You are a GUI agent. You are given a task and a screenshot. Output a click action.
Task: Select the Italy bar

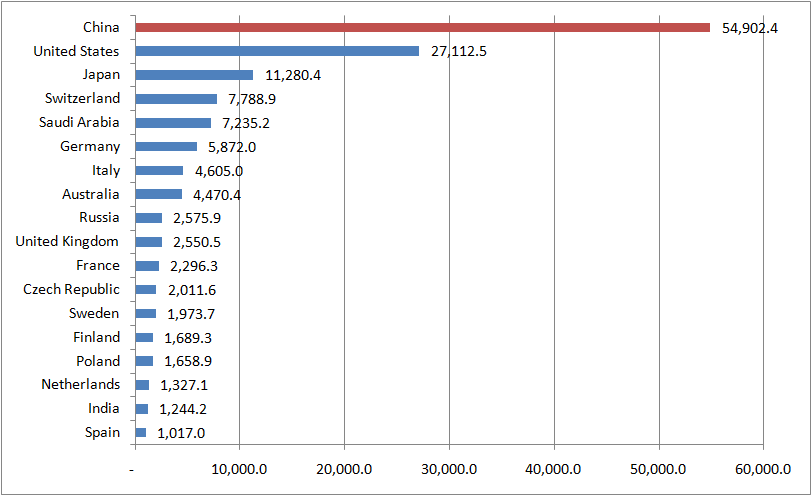pos(160,170)
